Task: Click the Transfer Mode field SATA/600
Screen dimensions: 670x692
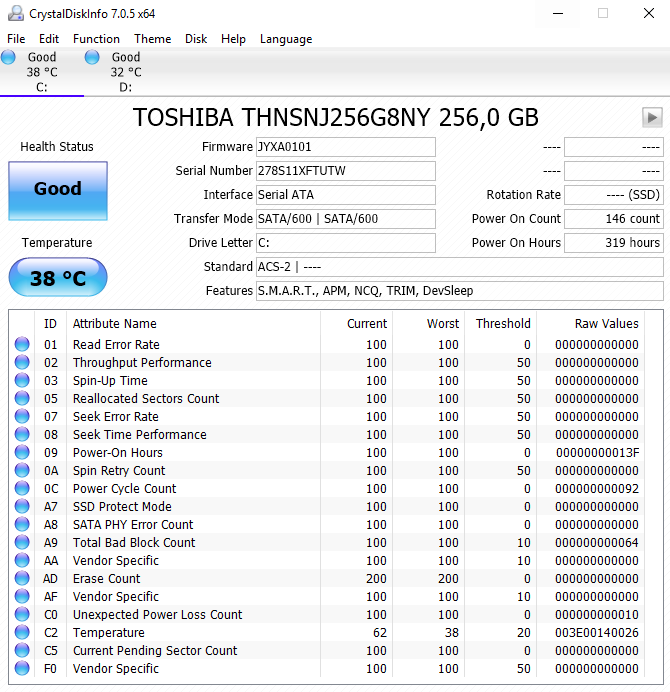Action: [346, 219]
